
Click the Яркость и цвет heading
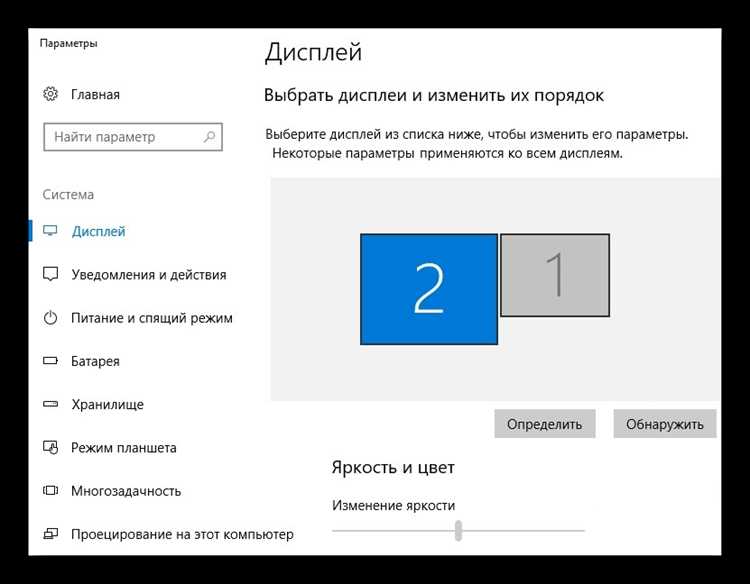click(x=393, y=467)
